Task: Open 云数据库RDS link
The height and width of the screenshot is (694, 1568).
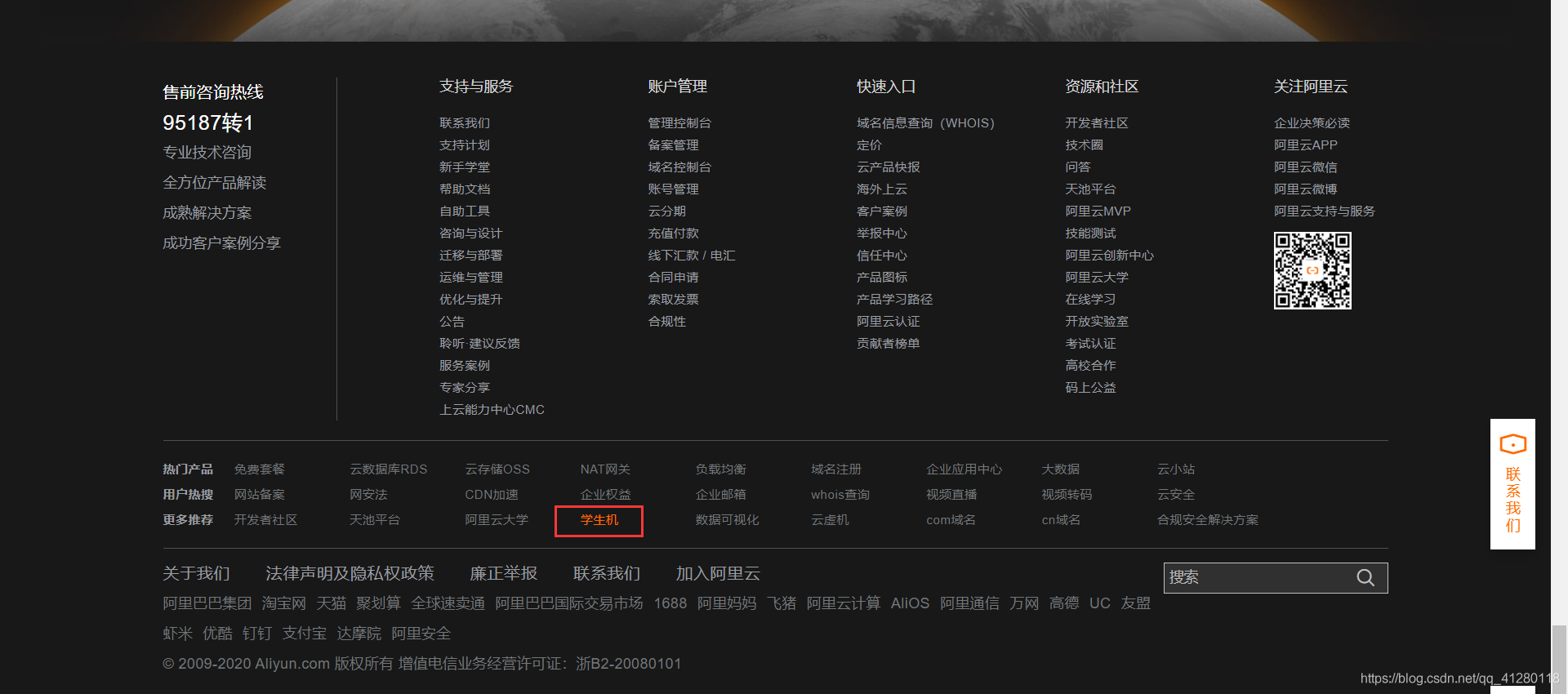Action: tap(389, 469)
